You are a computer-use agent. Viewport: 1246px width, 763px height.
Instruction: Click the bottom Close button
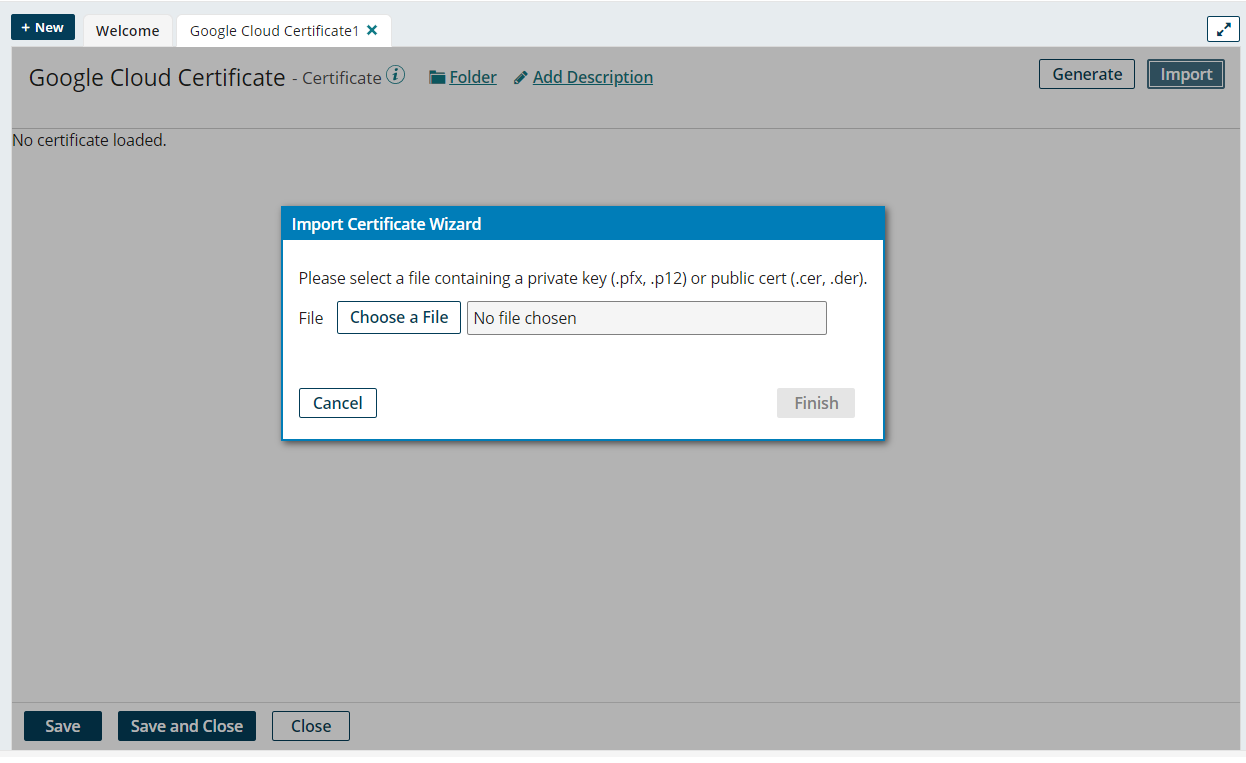point(310,726)
